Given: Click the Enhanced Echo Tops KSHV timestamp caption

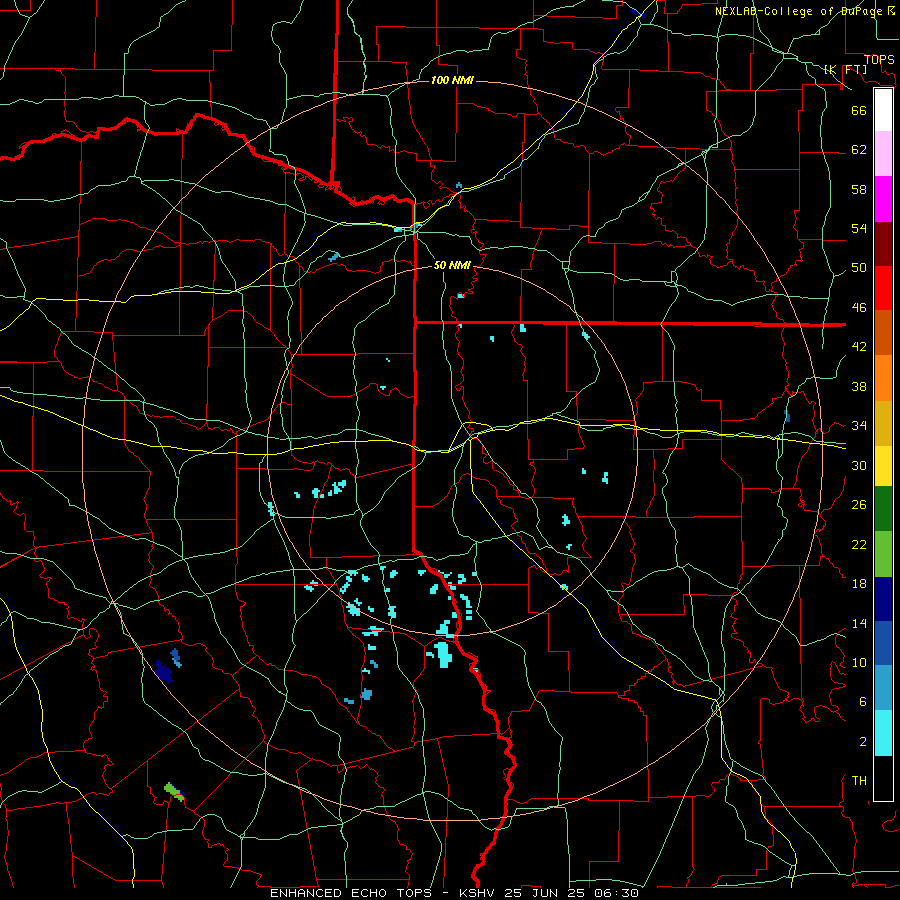Looking at the screenshot, I should (454, 893).
